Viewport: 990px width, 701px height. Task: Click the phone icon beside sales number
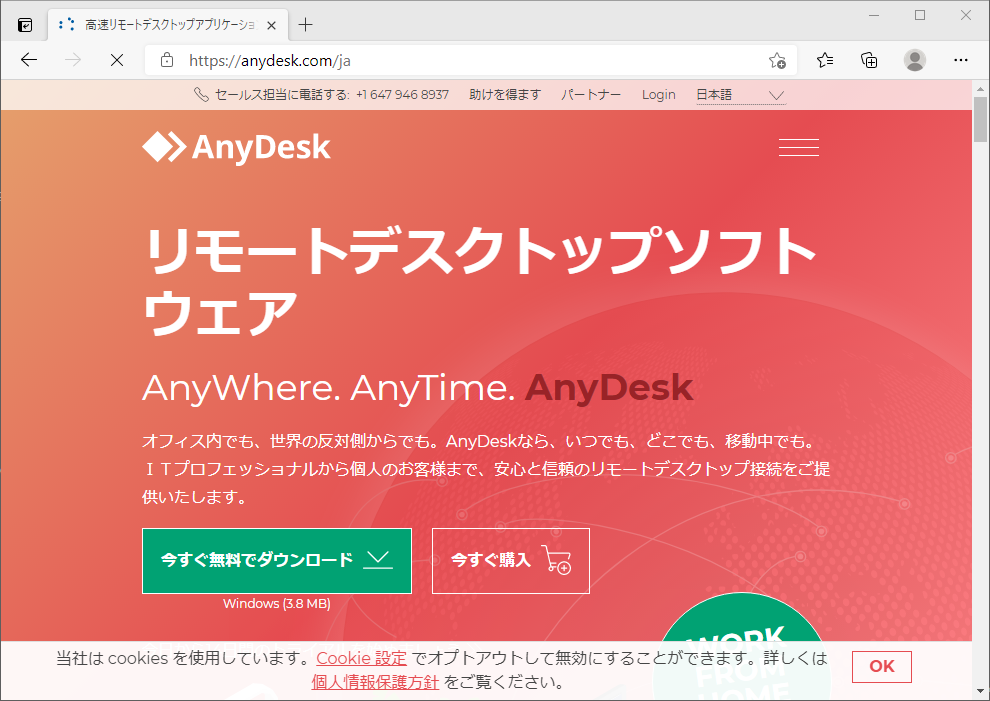pyautogui.click(x=201, y=95)
